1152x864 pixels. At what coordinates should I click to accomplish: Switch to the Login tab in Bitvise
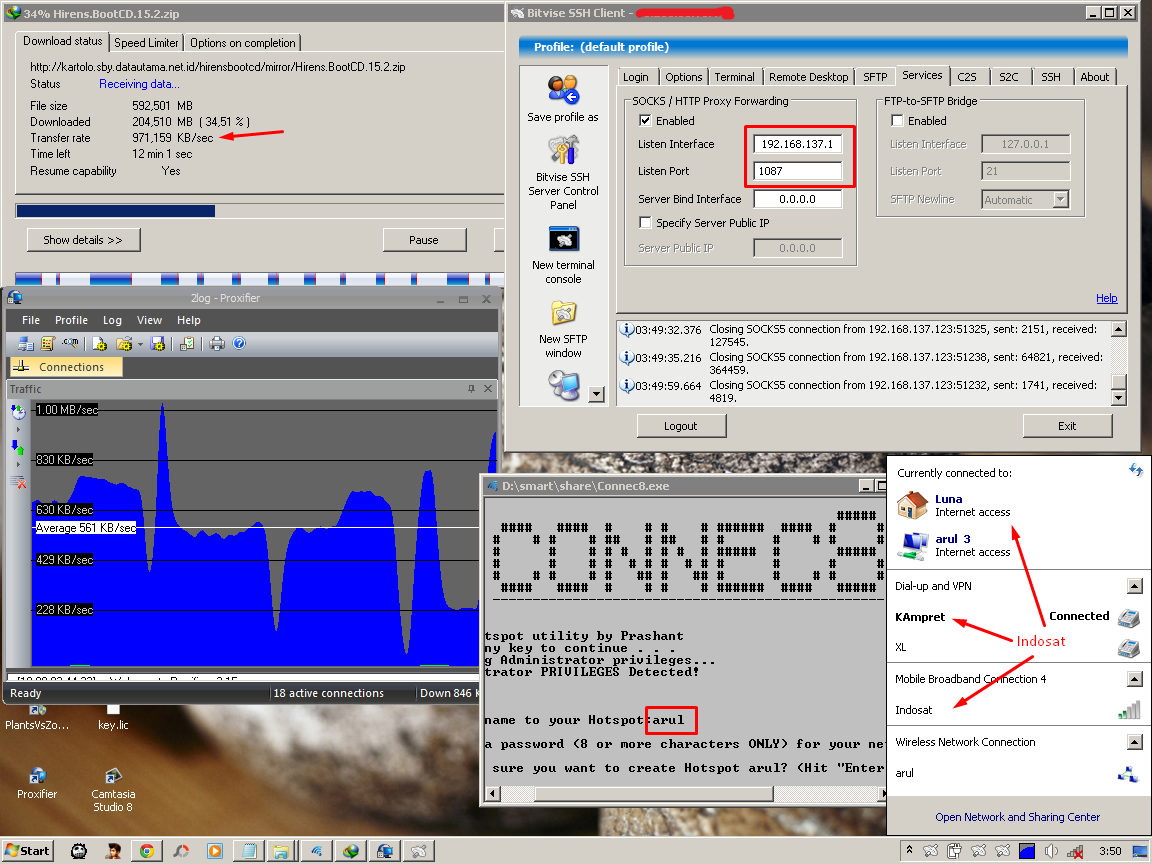click(x=636, y=77)
